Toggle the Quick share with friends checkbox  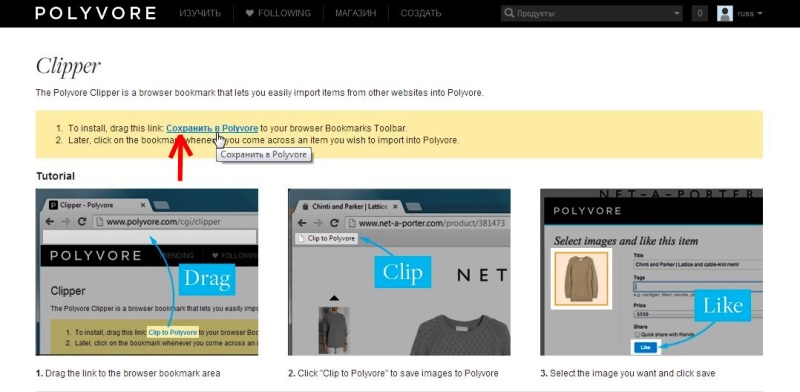[638, 334]
